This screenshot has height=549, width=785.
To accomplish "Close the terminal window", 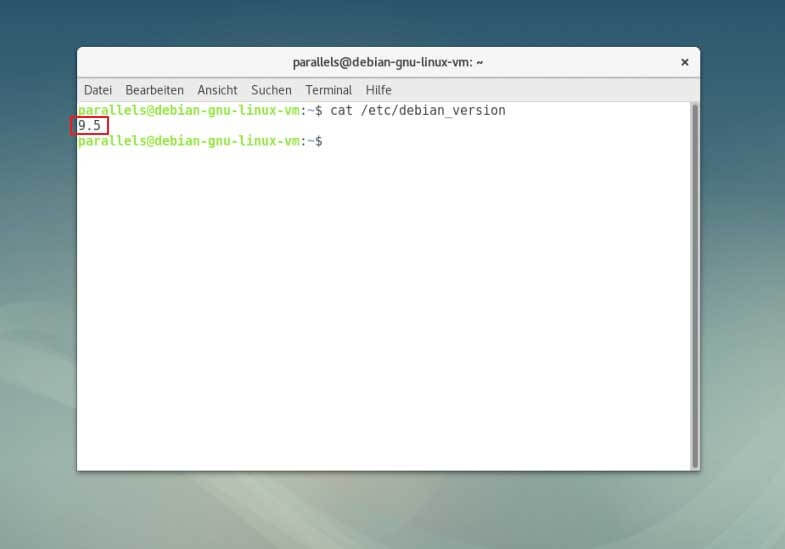I will [684, 62].
